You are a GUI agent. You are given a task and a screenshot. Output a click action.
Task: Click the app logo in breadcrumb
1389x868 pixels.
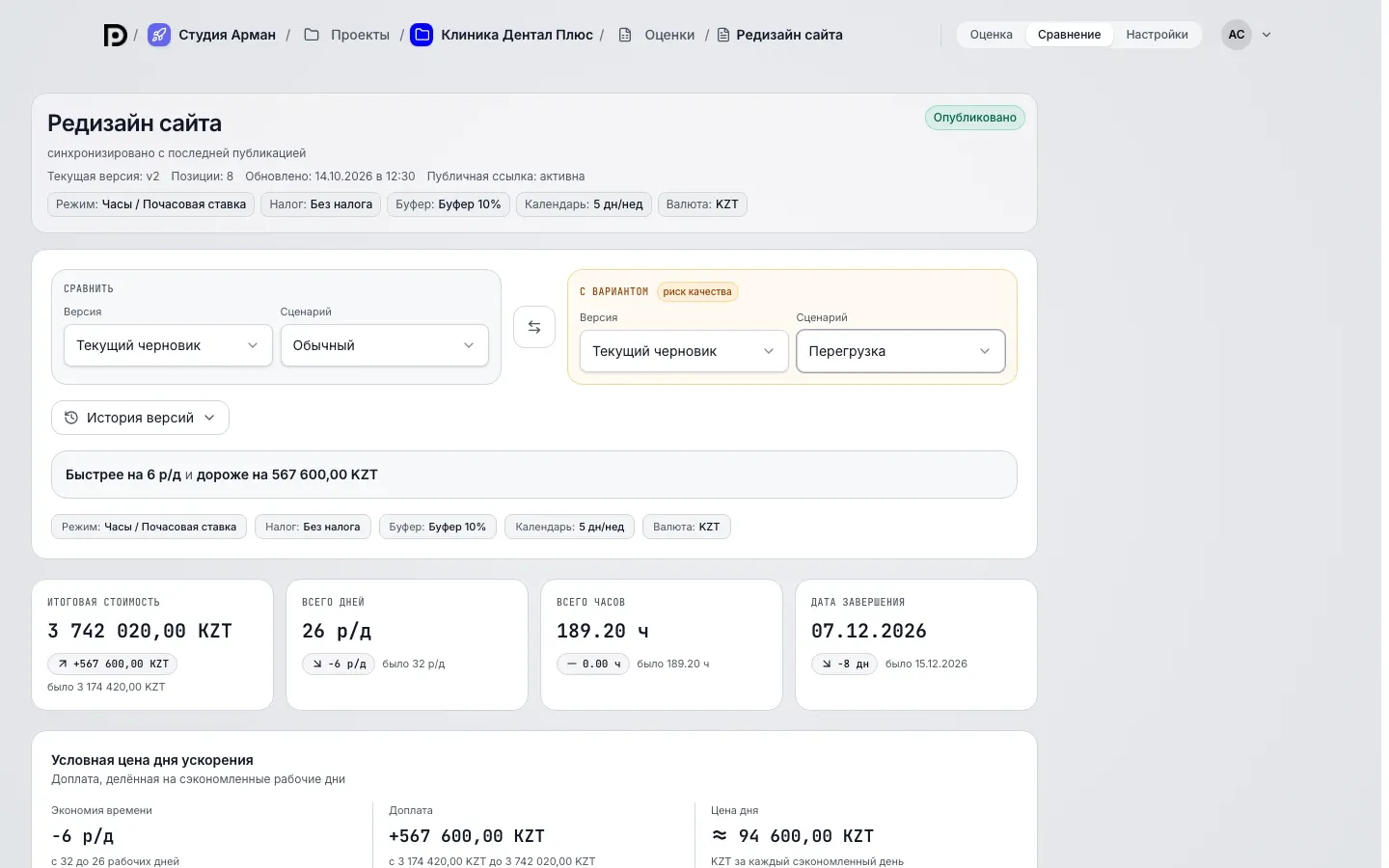click(115, 35)
